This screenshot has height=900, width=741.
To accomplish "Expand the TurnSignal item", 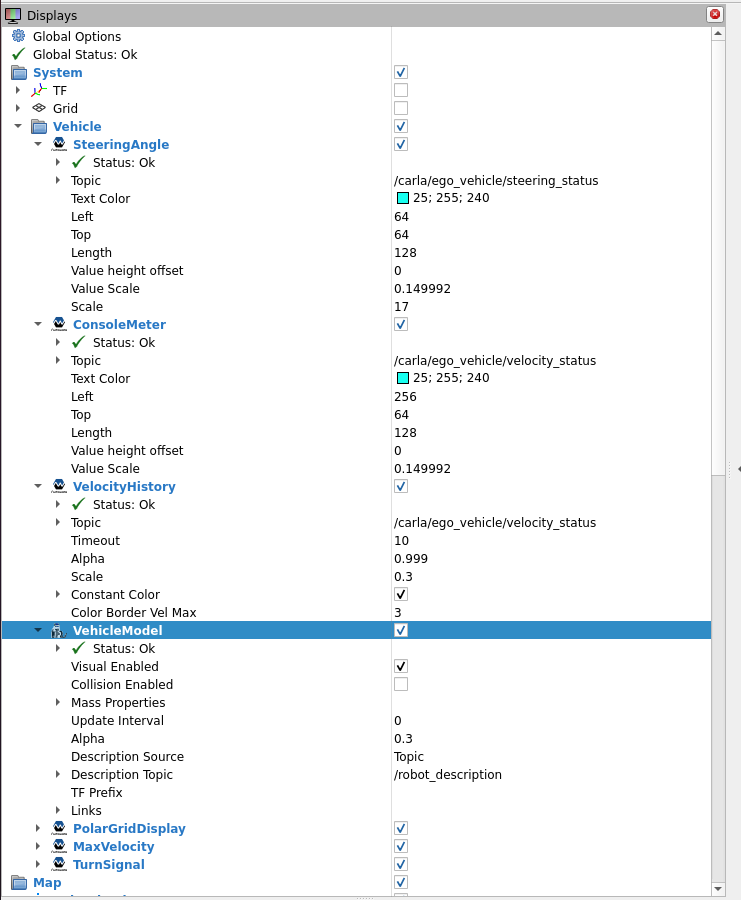I will [x=38, y=864].
